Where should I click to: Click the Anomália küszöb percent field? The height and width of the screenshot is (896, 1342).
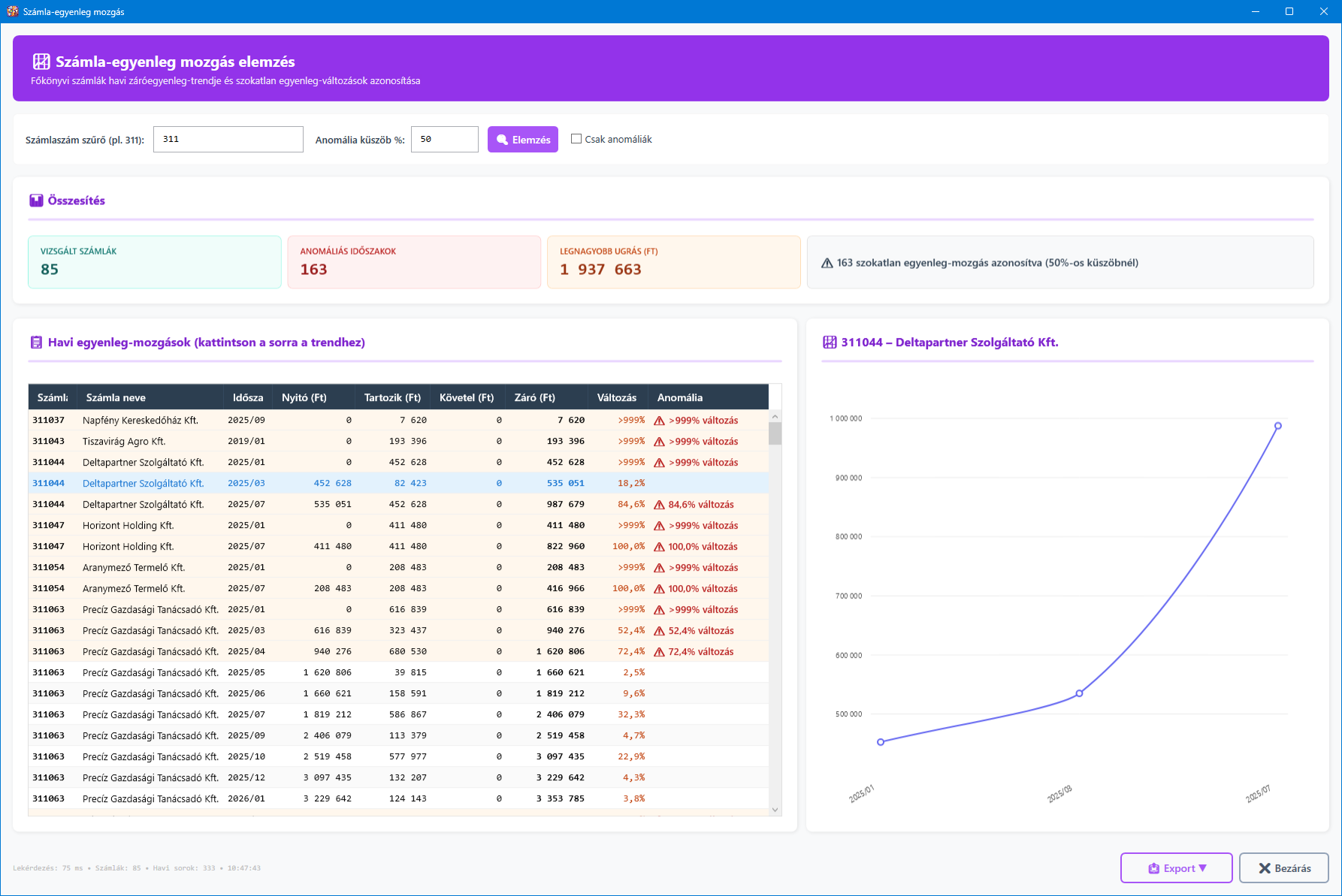(x=444, y=140)
